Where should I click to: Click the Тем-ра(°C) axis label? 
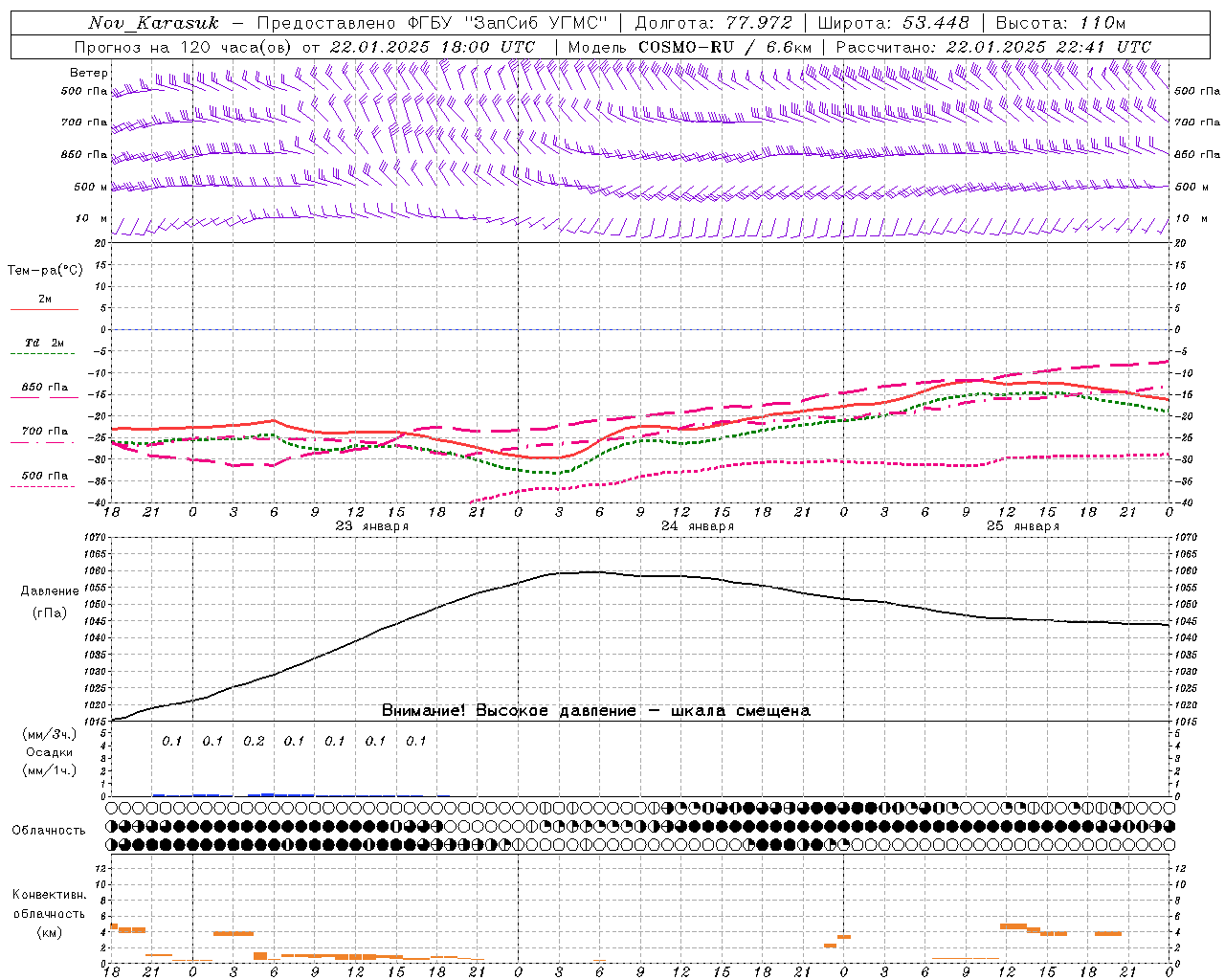[x=45, y=271]
